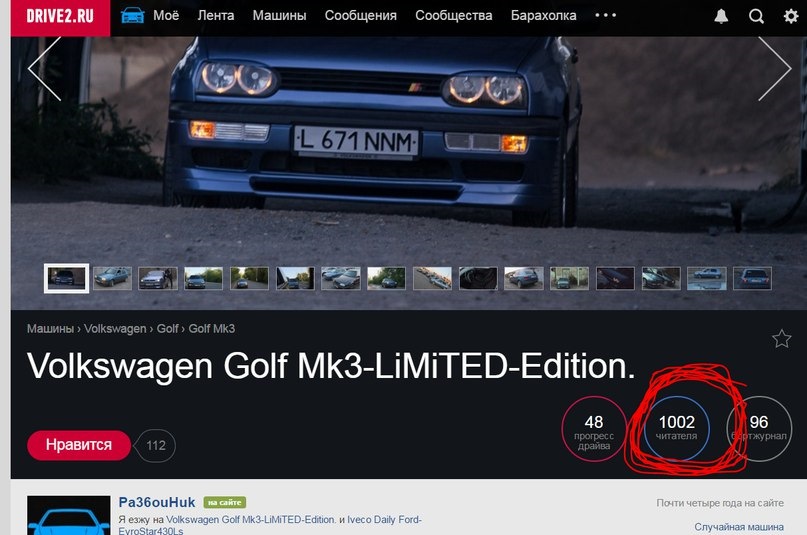
Task: Open Volkswagen Golf Mk3-LiMiTED-Edition link in bio
Action: (x=251, y=520)
